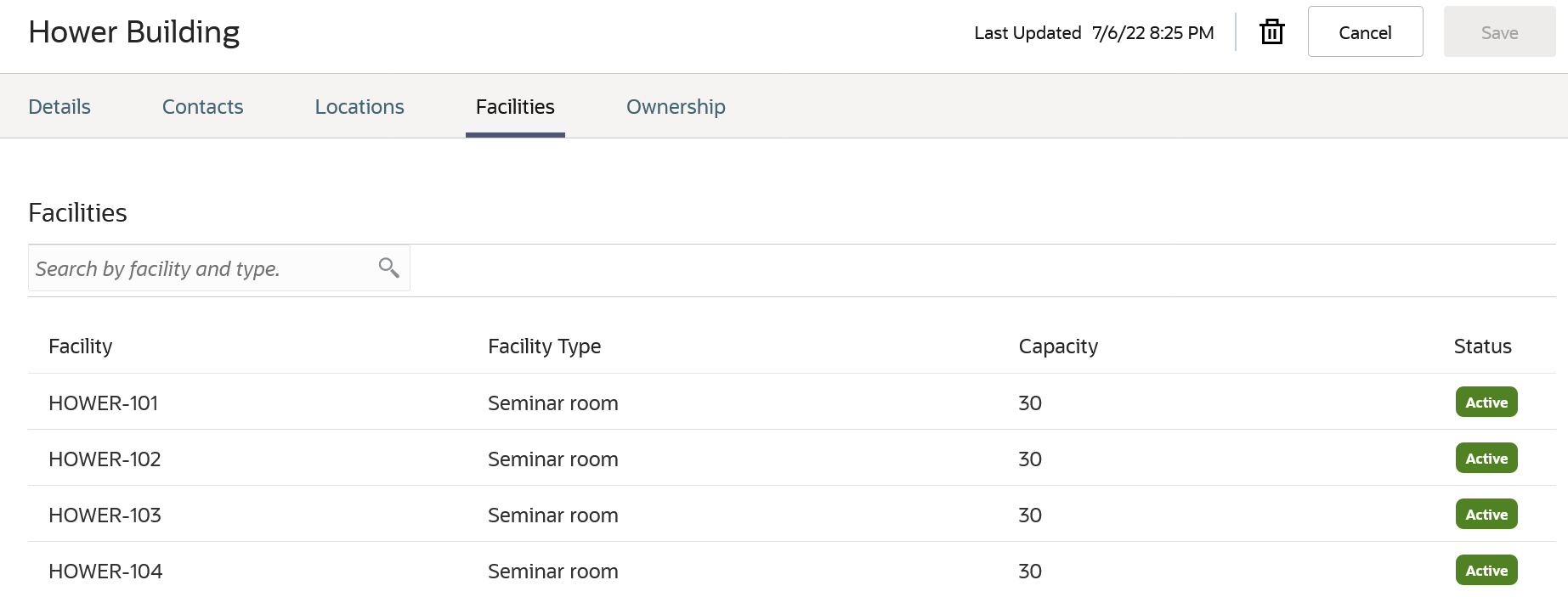Select the HOWER-102 facility row

pos(105,459)
